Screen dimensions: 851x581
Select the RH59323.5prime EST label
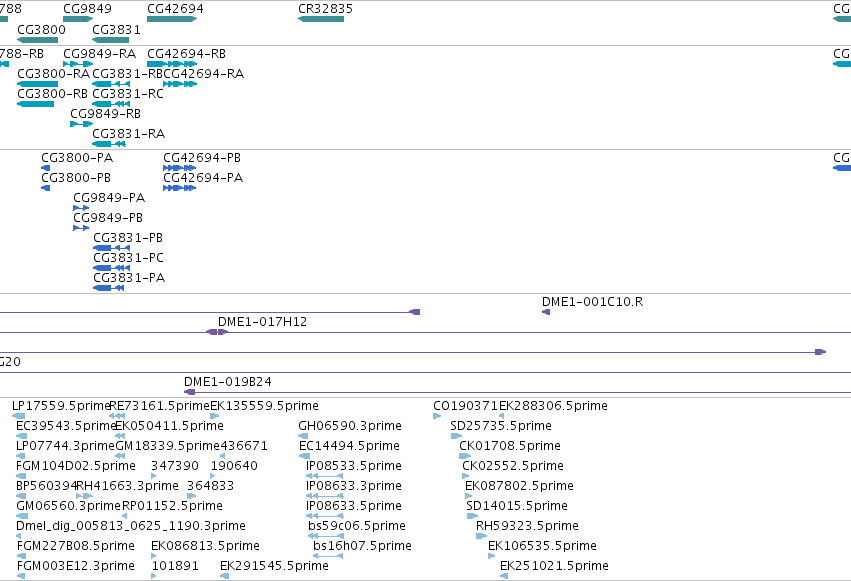click(x=527, y=527)
